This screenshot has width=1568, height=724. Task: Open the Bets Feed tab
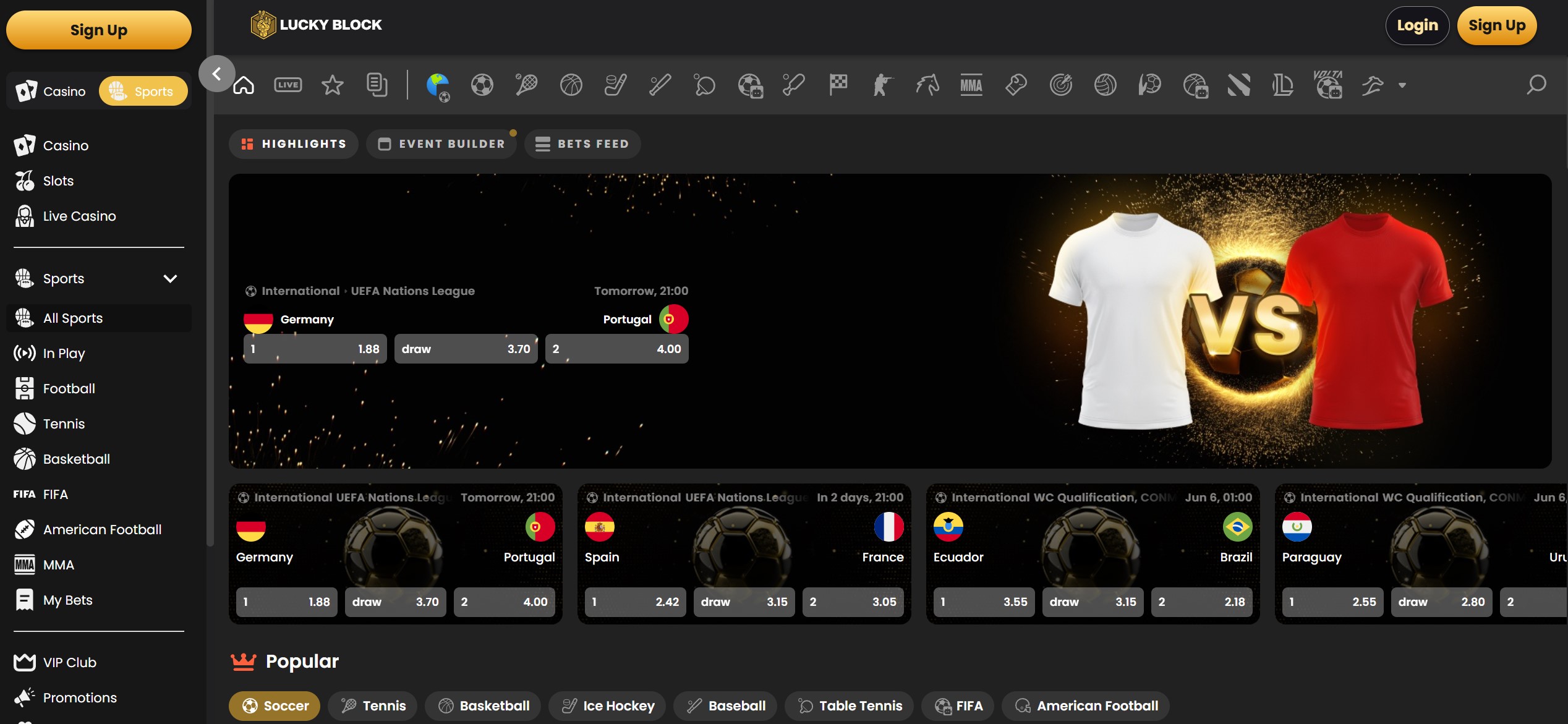click(x=582, y=144)
